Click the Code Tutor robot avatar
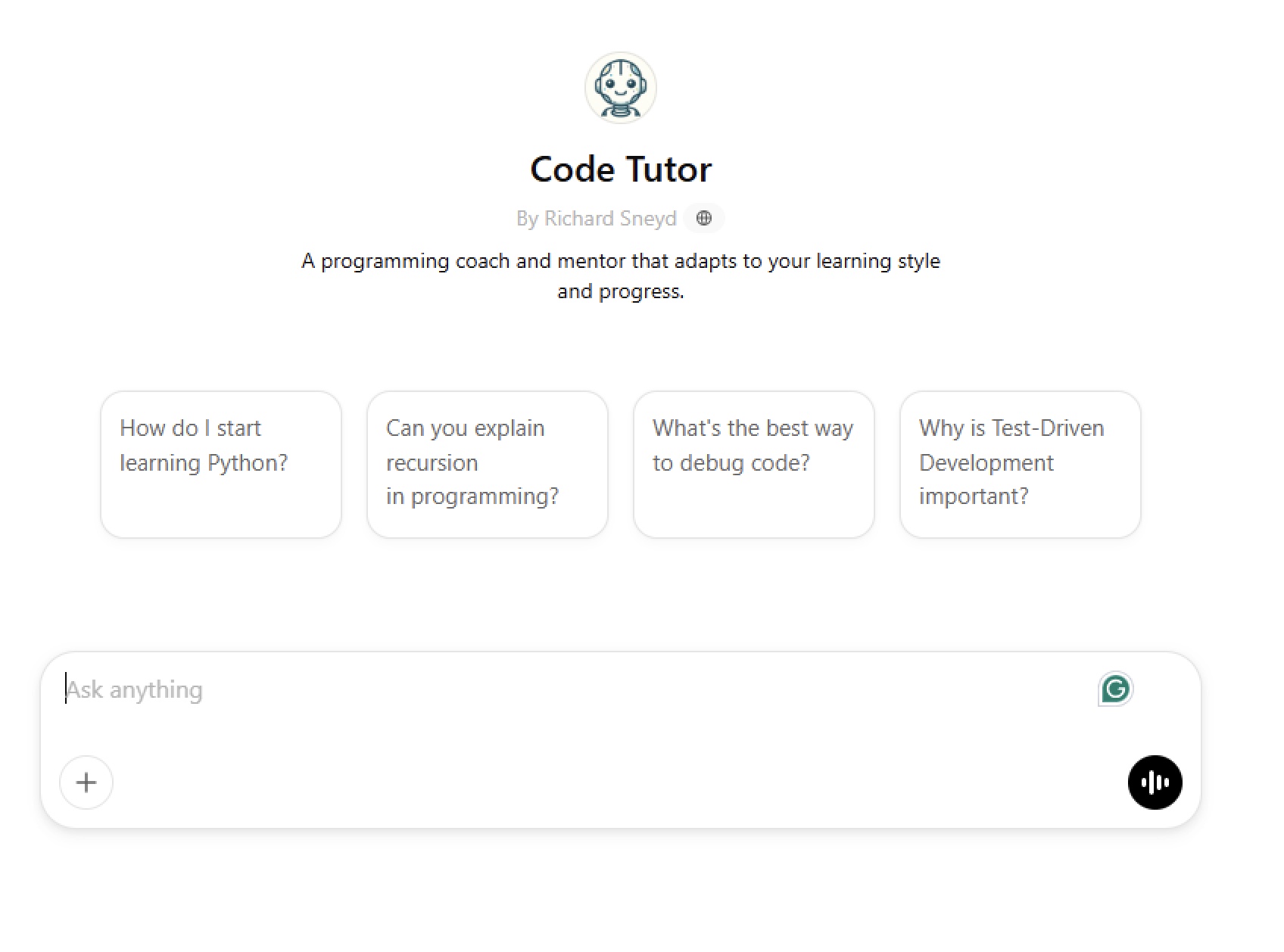1284x952 pixels. [620, 88]
